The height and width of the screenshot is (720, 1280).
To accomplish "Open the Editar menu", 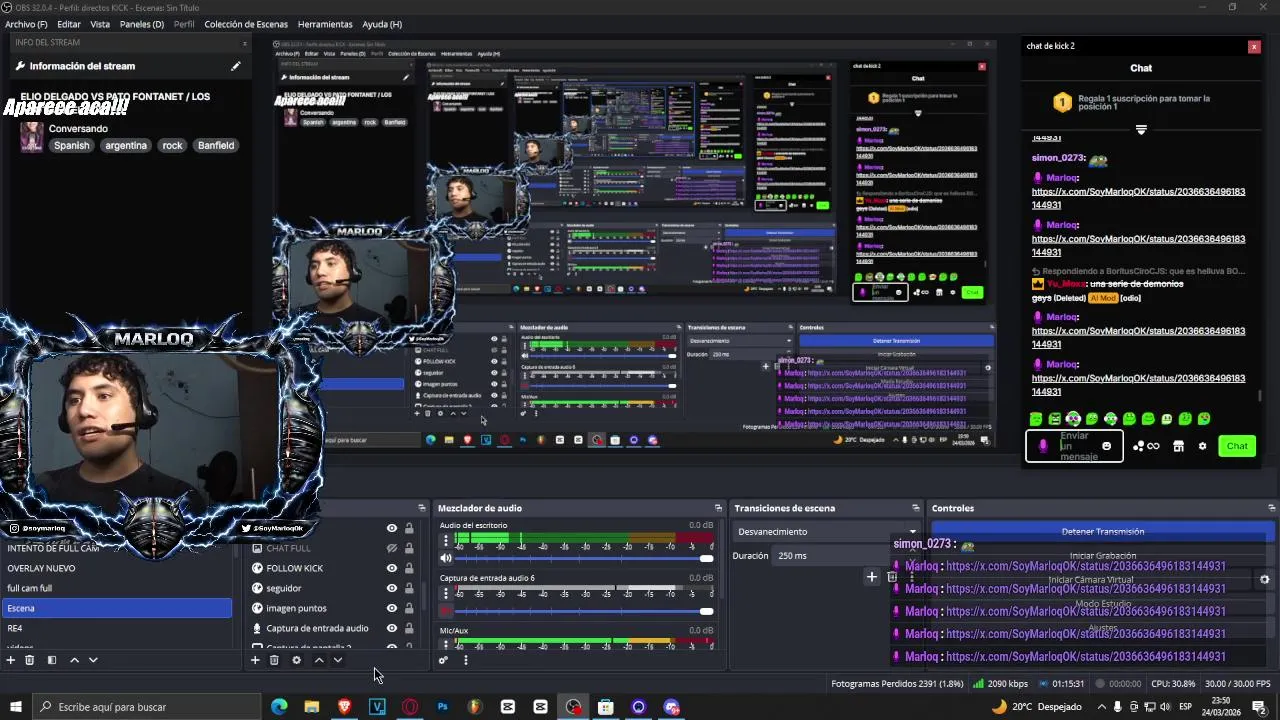I will click(69, 24).
